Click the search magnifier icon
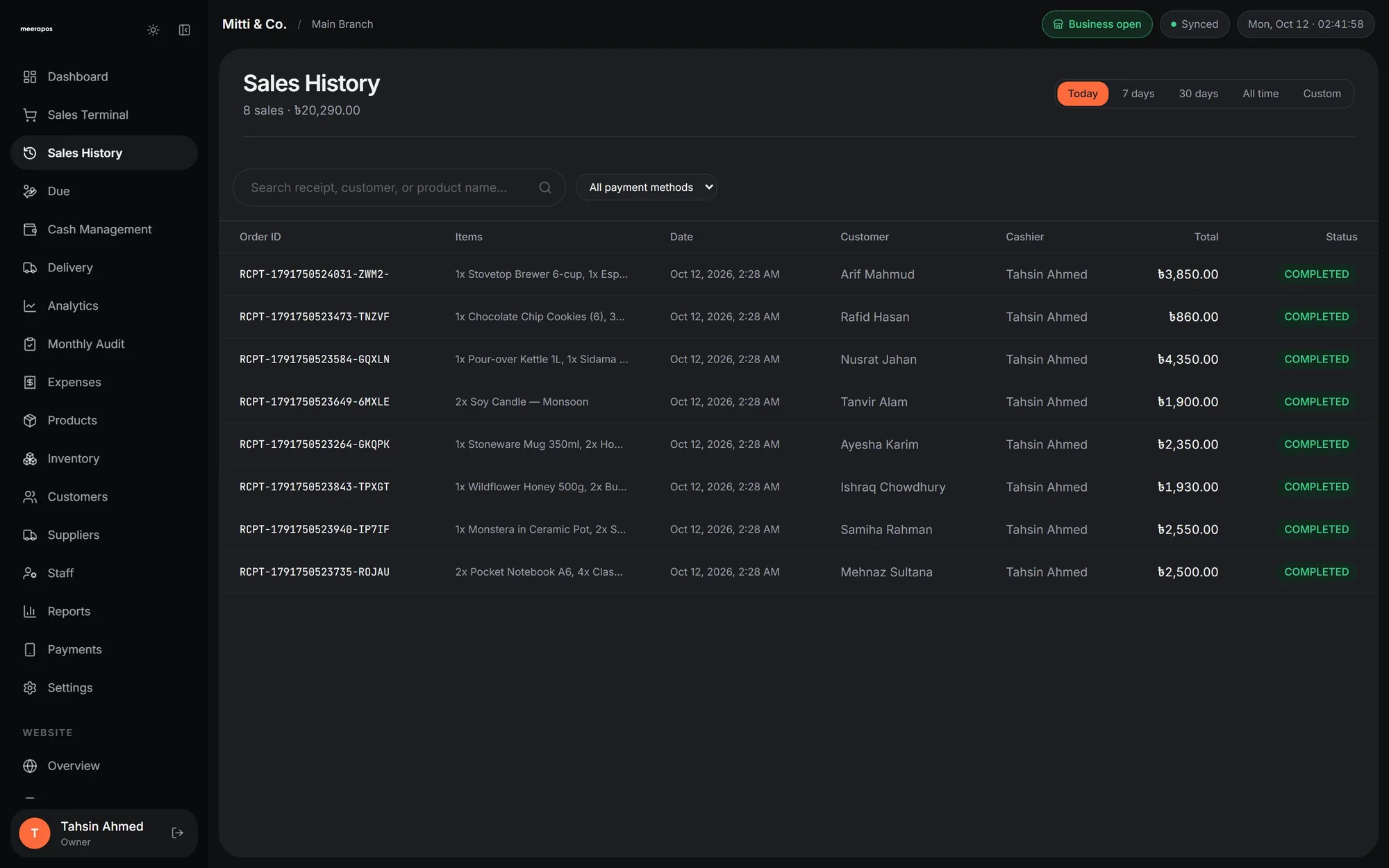1389x868 pixels. pos(545,187)
